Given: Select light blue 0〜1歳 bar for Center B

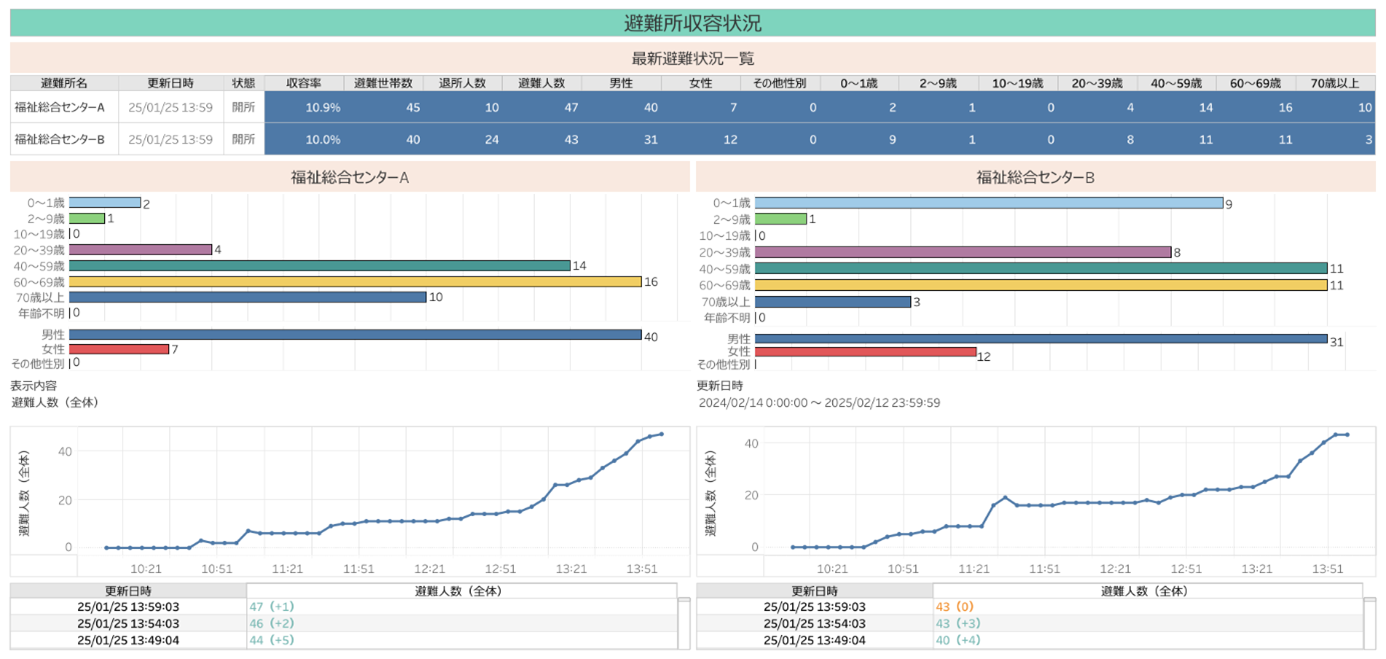Looking at the screenshot, I should coord(988,203).
